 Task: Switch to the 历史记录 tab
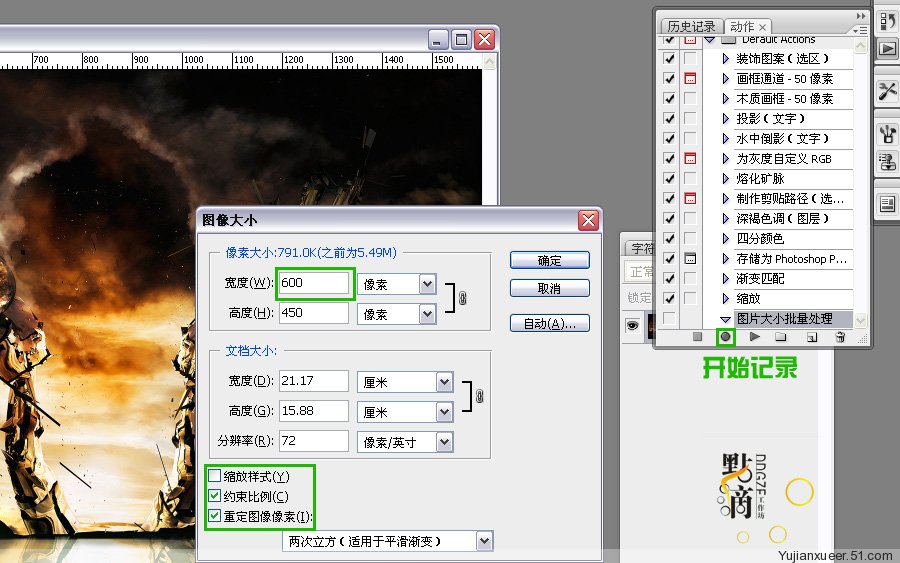tap(691, 26)
